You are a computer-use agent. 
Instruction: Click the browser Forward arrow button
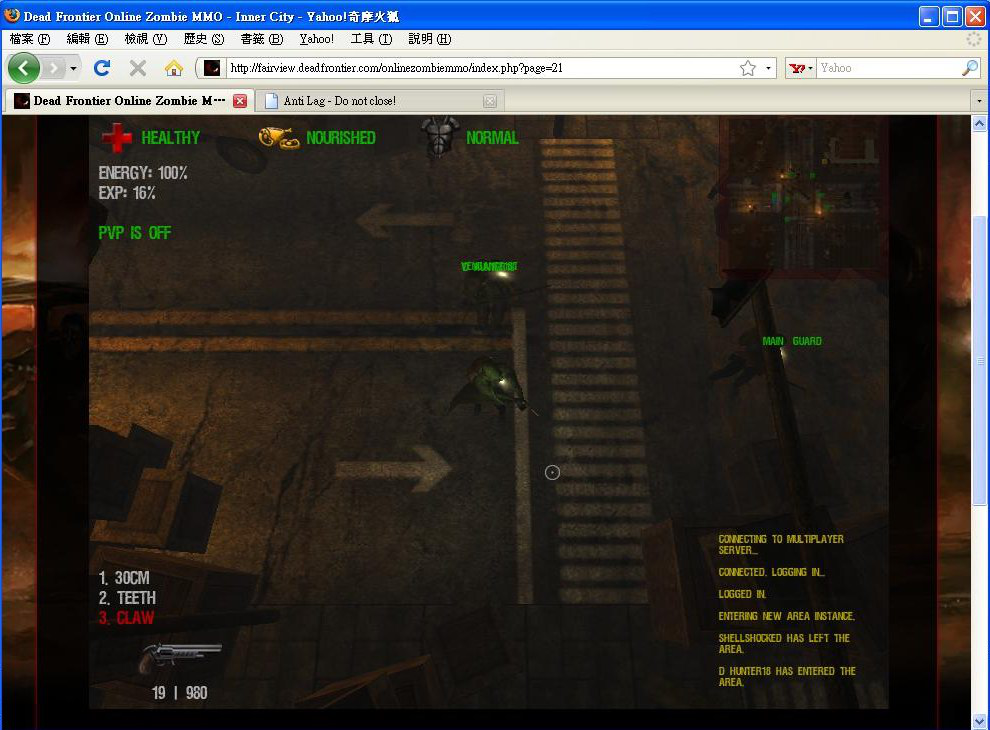pyautogui.click(x=54, y=68)
